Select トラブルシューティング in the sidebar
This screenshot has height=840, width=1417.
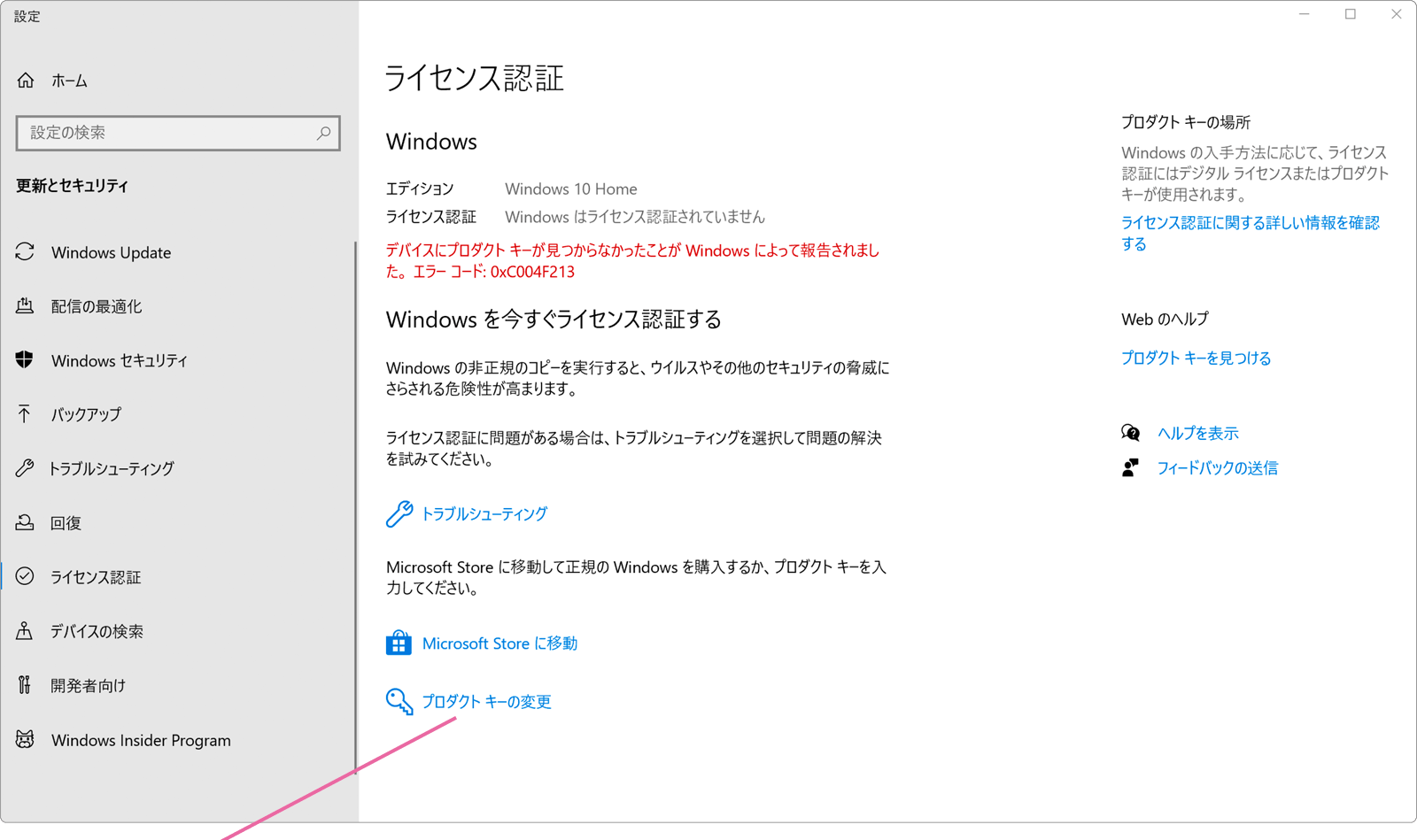pos(112,468)
